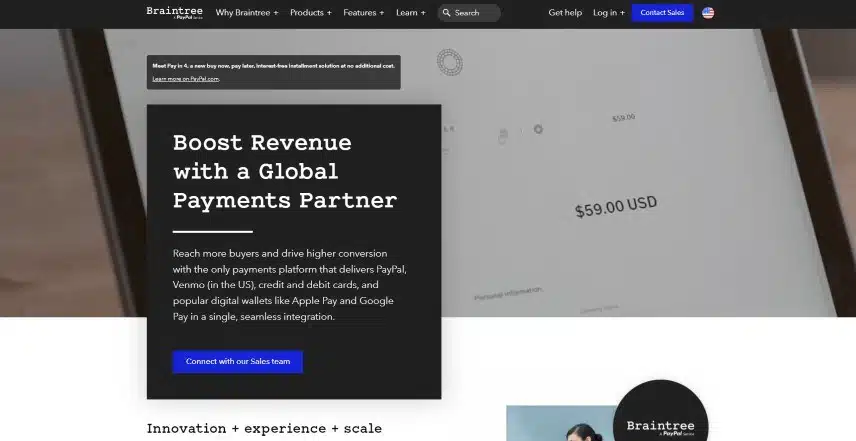
Task: Expand the Log in options
Action: pyautogui.click(x=608, y=13)
